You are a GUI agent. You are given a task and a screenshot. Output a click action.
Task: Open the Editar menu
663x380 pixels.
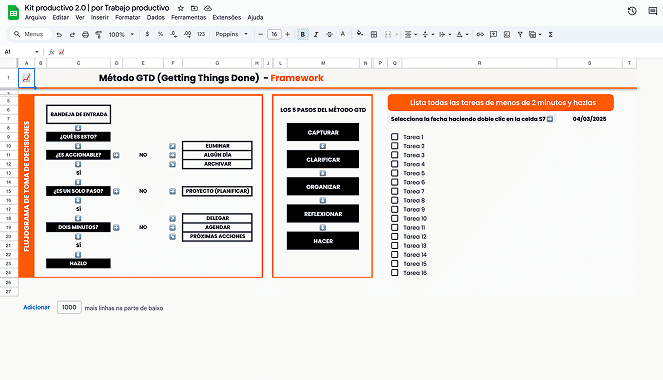(60, 17)
